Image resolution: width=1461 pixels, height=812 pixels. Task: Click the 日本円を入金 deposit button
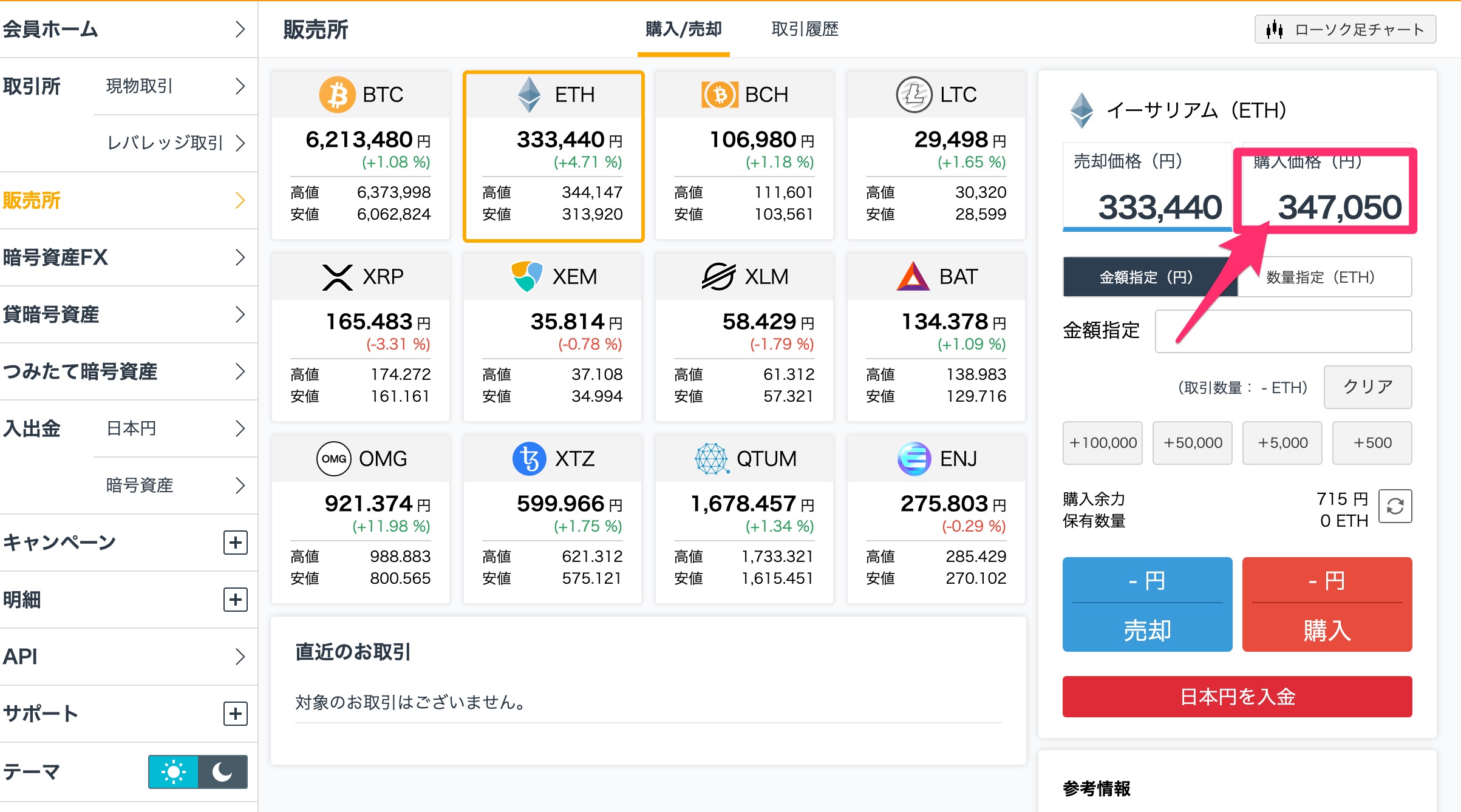tap(1237, 697)
